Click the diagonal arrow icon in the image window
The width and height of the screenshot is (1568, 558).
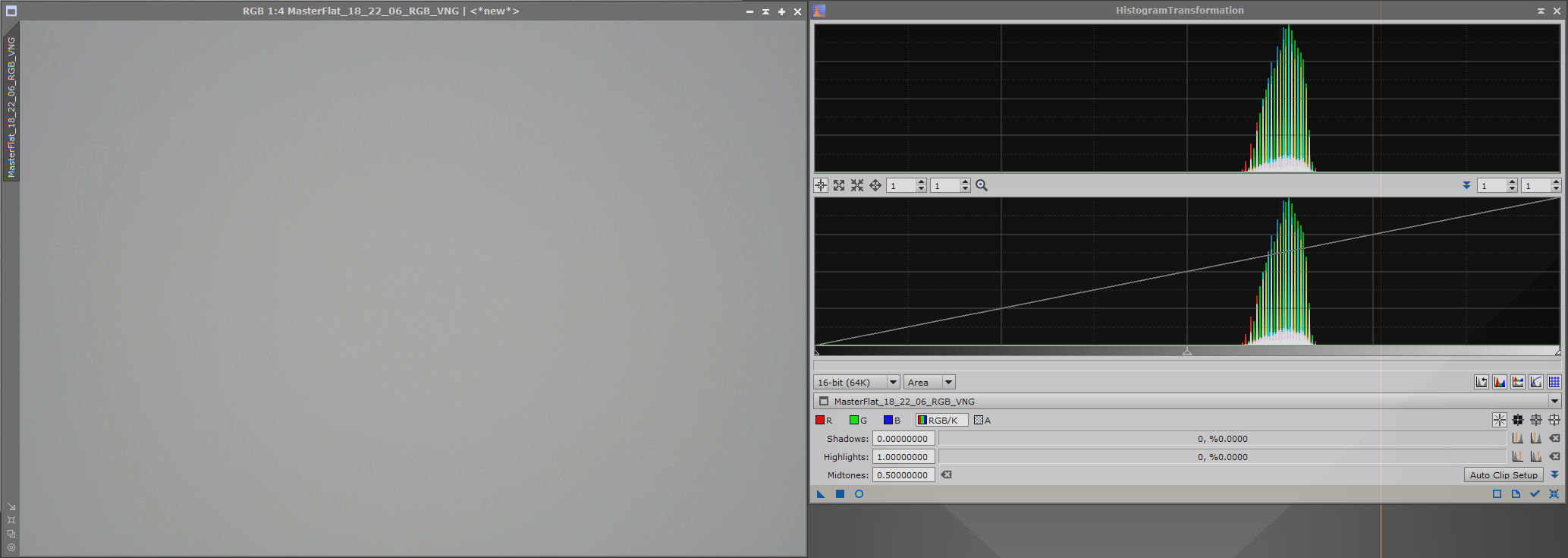click(11, 506)
